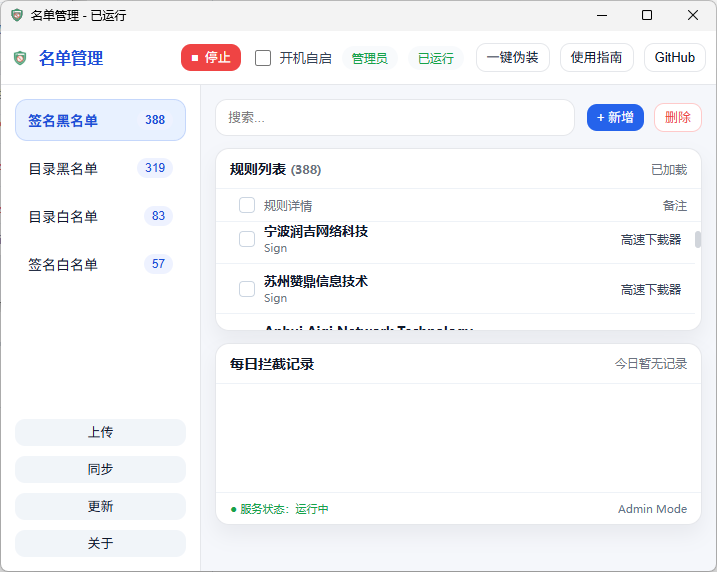The width and height of the screenshot is (717, 572).
Task: Click the 一键伪装 button
Action: 512,58
